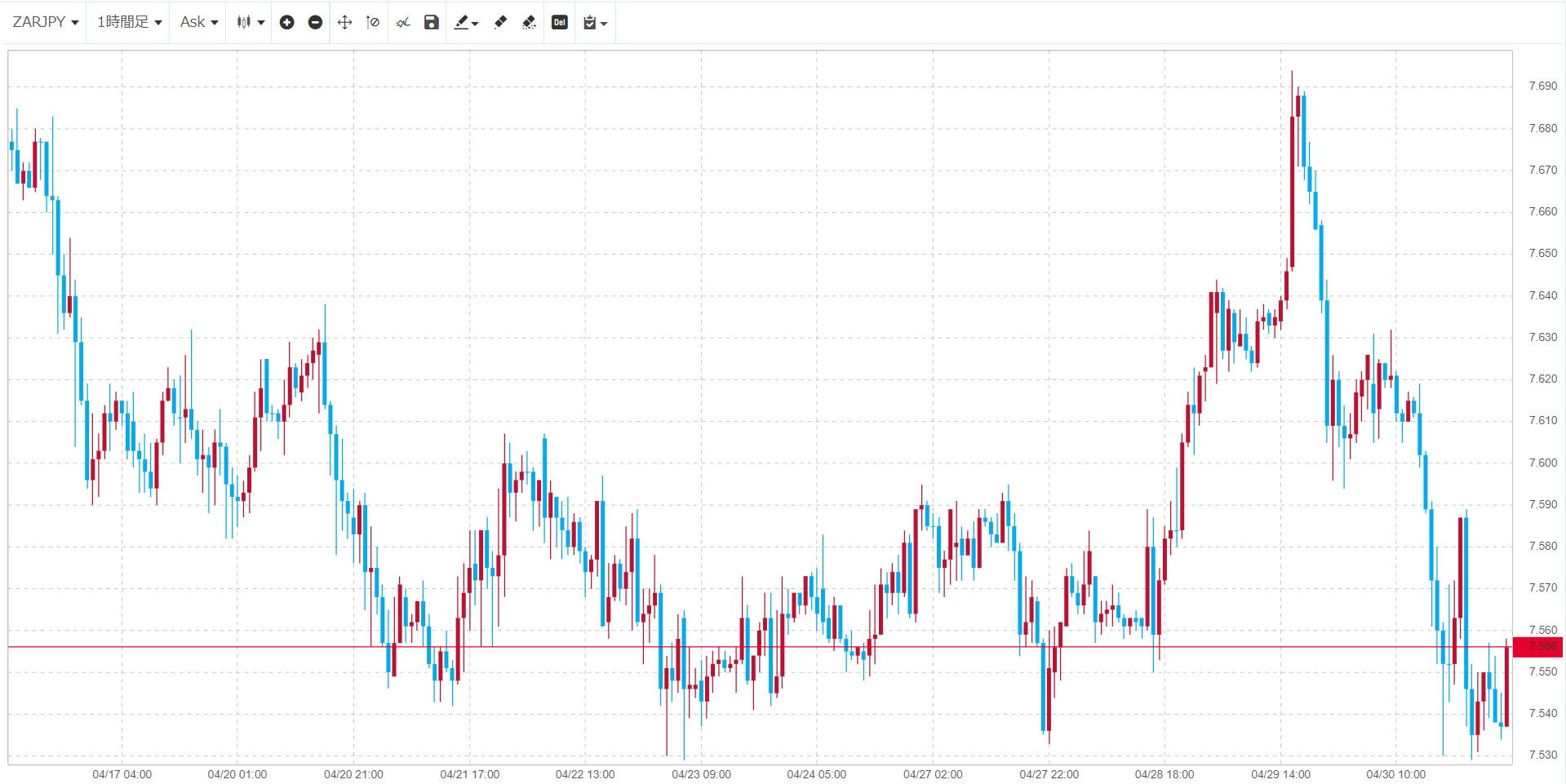Open the 1時間足 timeframe dropdown
This screenshot has width=1566, height=784.
point(130,22)
